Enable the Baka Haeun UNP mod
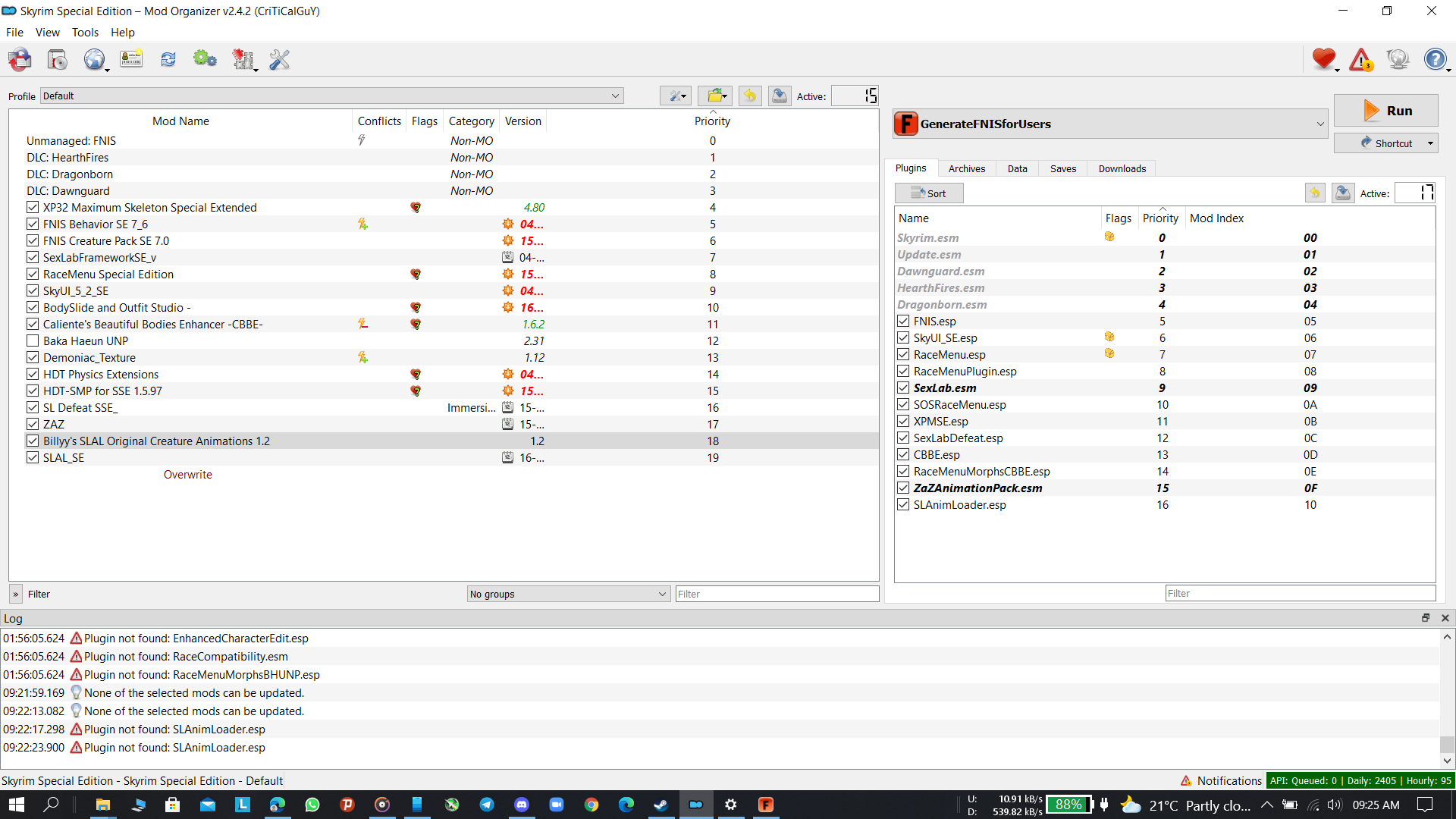The width and height of the screenshot is (1456, 819). tap(33, 340)
